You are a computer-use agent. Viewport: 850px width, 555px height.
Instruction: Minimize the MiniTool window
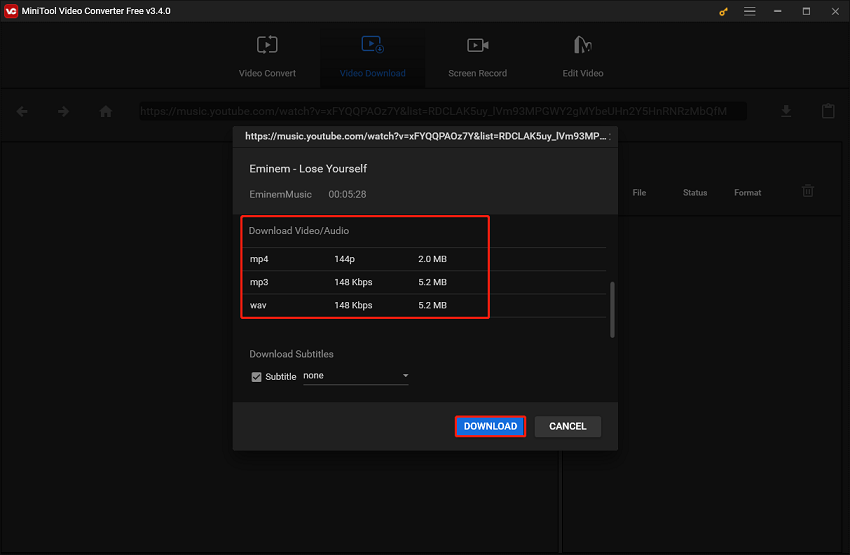click(x=778, y=11)
